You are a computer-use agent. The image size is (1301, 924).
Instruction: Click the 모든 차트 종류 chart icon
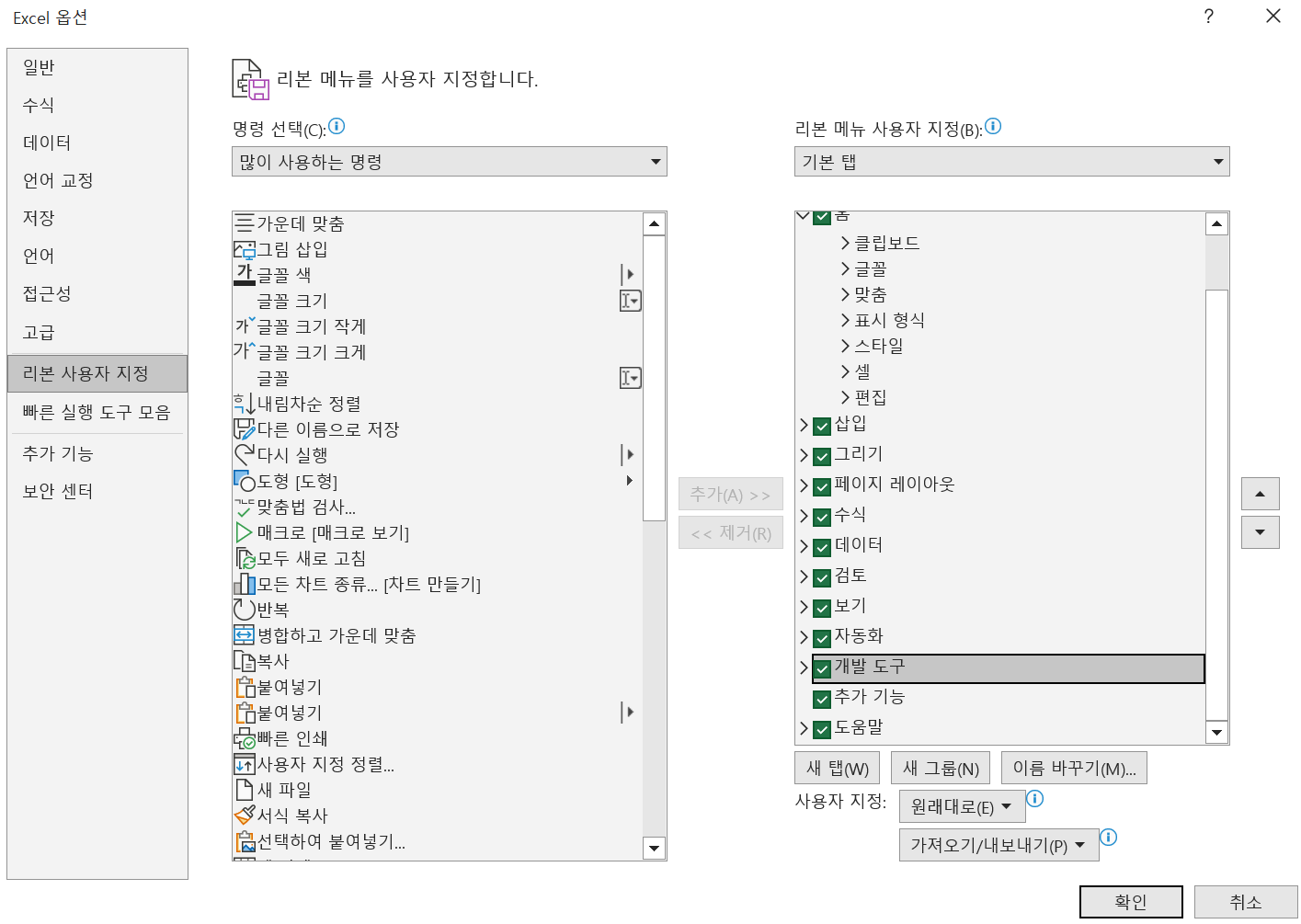[245, 584]
